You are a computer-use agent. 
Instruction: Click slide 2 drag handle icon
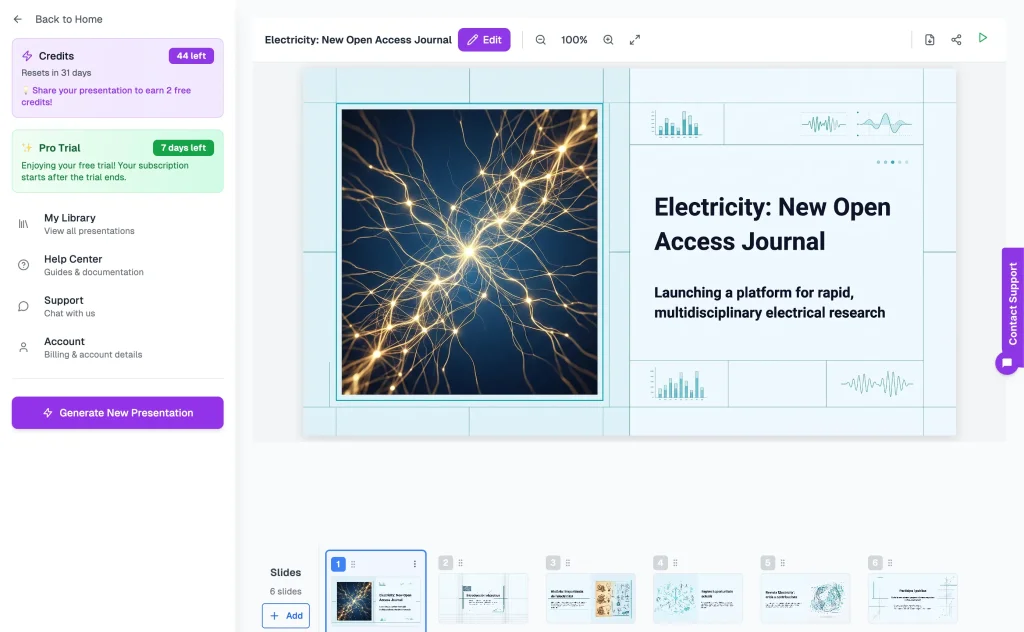pyautogui.click(x=460, y=563)
